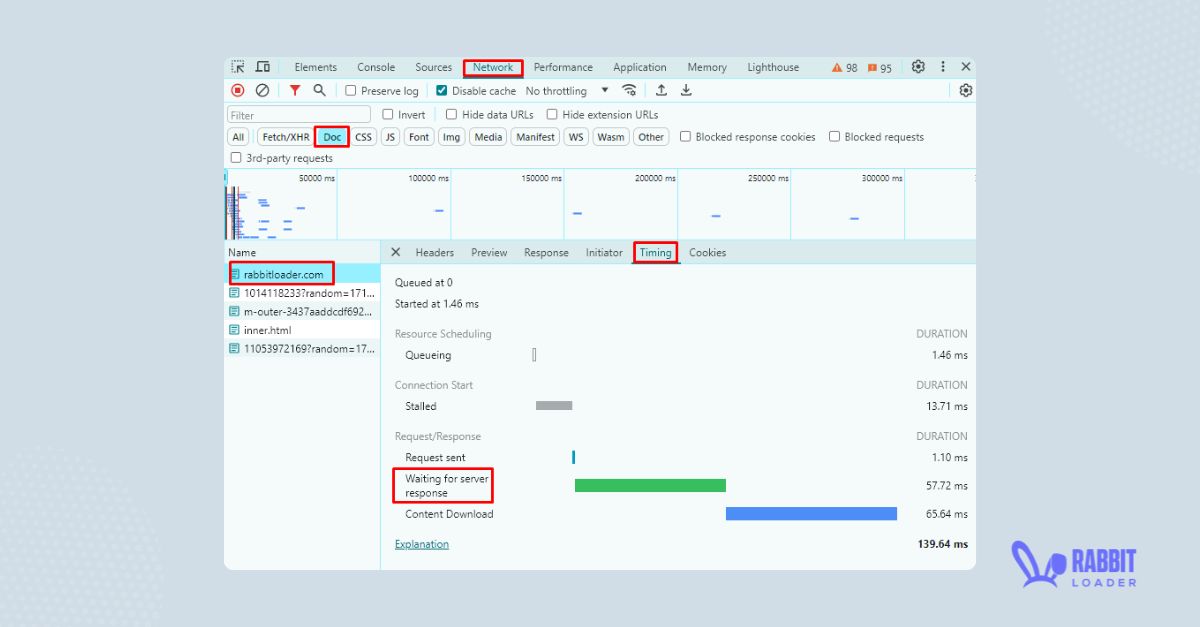Image resolution: width=1200 pixels, height=627 pixels.
Task: Select the inspect element cursor tool
Action: pyautogui.click(x=238, y=67)
